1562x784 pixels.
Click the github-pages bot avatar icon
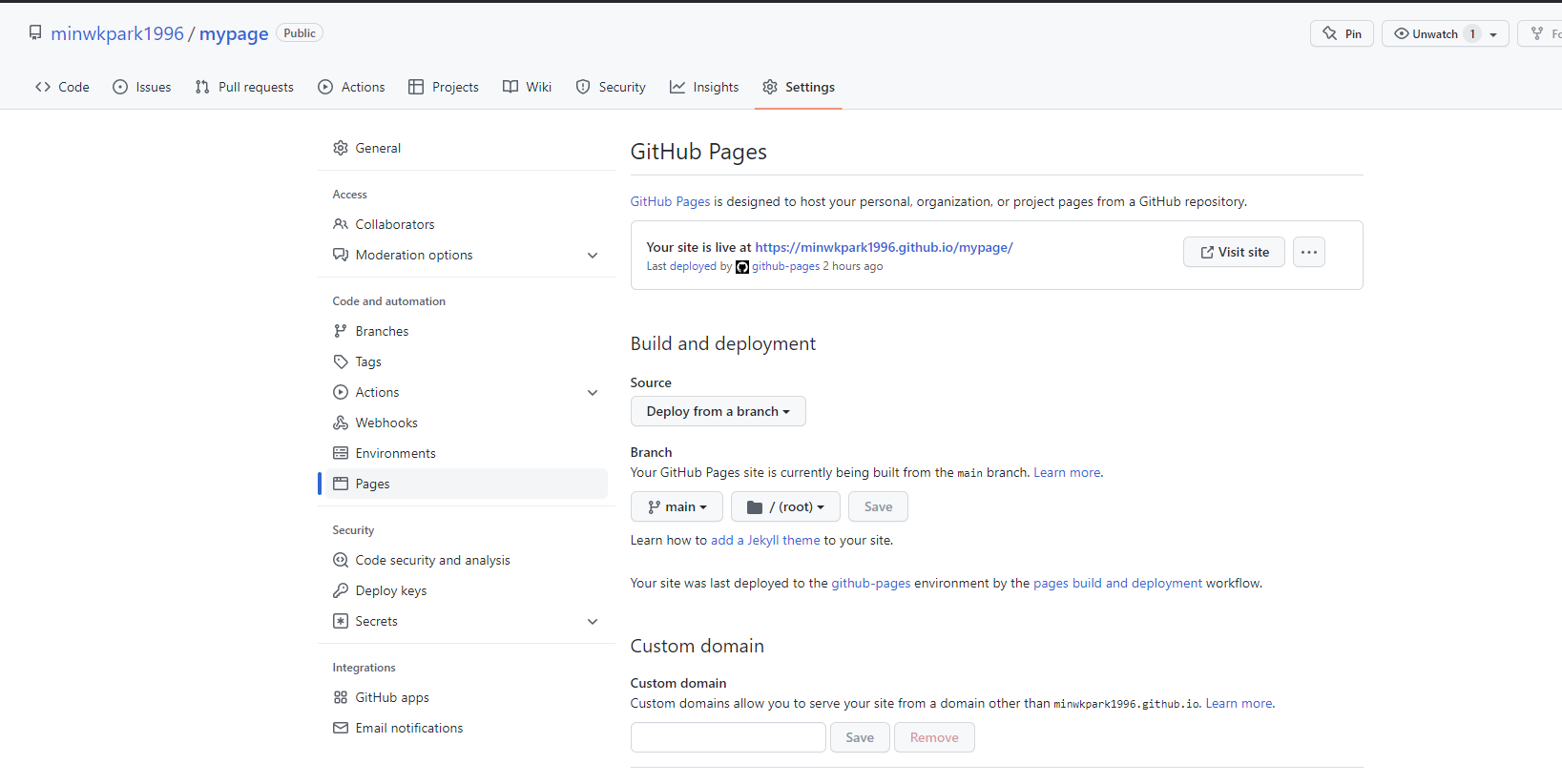click(742, 267)
